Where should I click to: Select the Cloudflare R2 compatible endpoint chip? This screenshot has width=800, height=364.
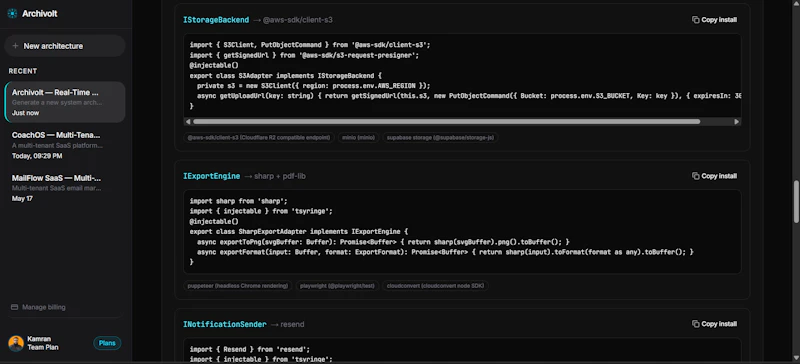click(259, 137)
